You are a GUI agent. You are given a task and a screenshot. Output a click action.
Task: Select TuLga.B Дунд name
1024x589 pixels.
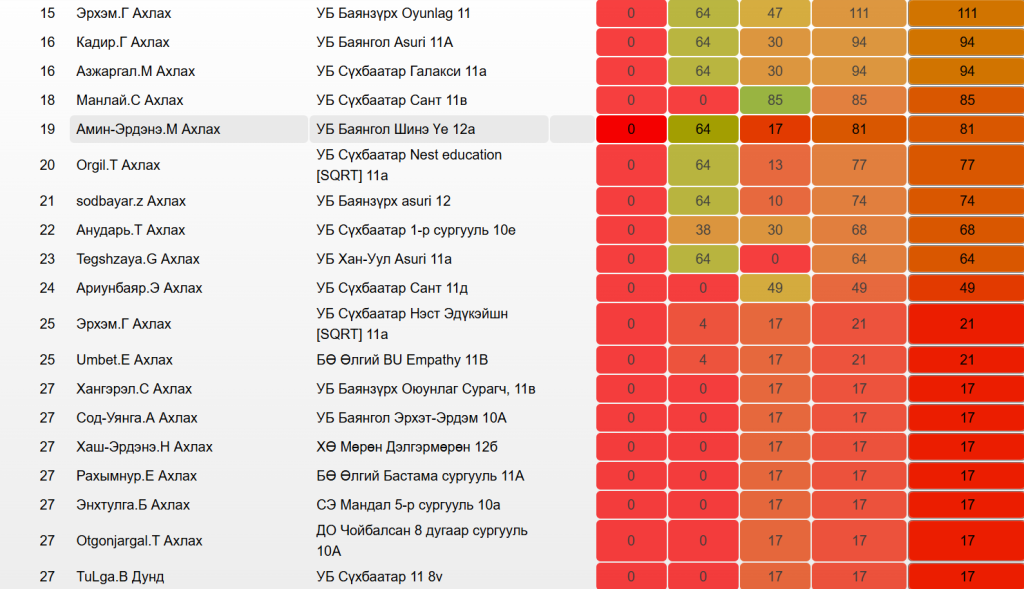(x=120, y=577)
